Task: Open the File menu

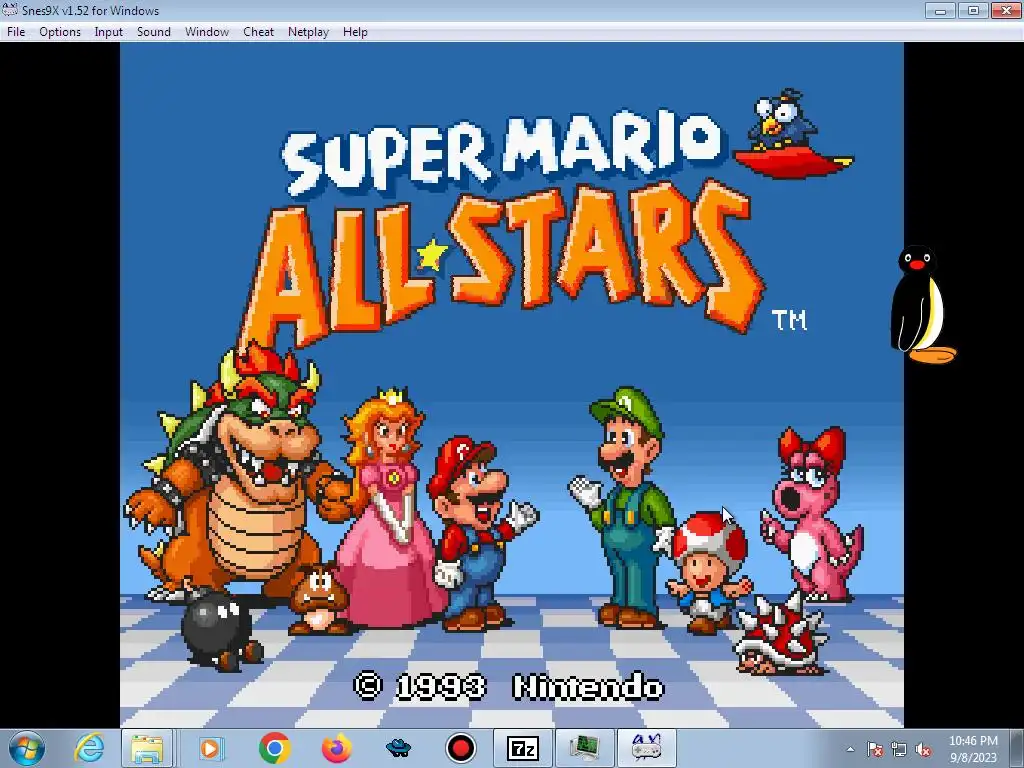Action: [16, 32]
